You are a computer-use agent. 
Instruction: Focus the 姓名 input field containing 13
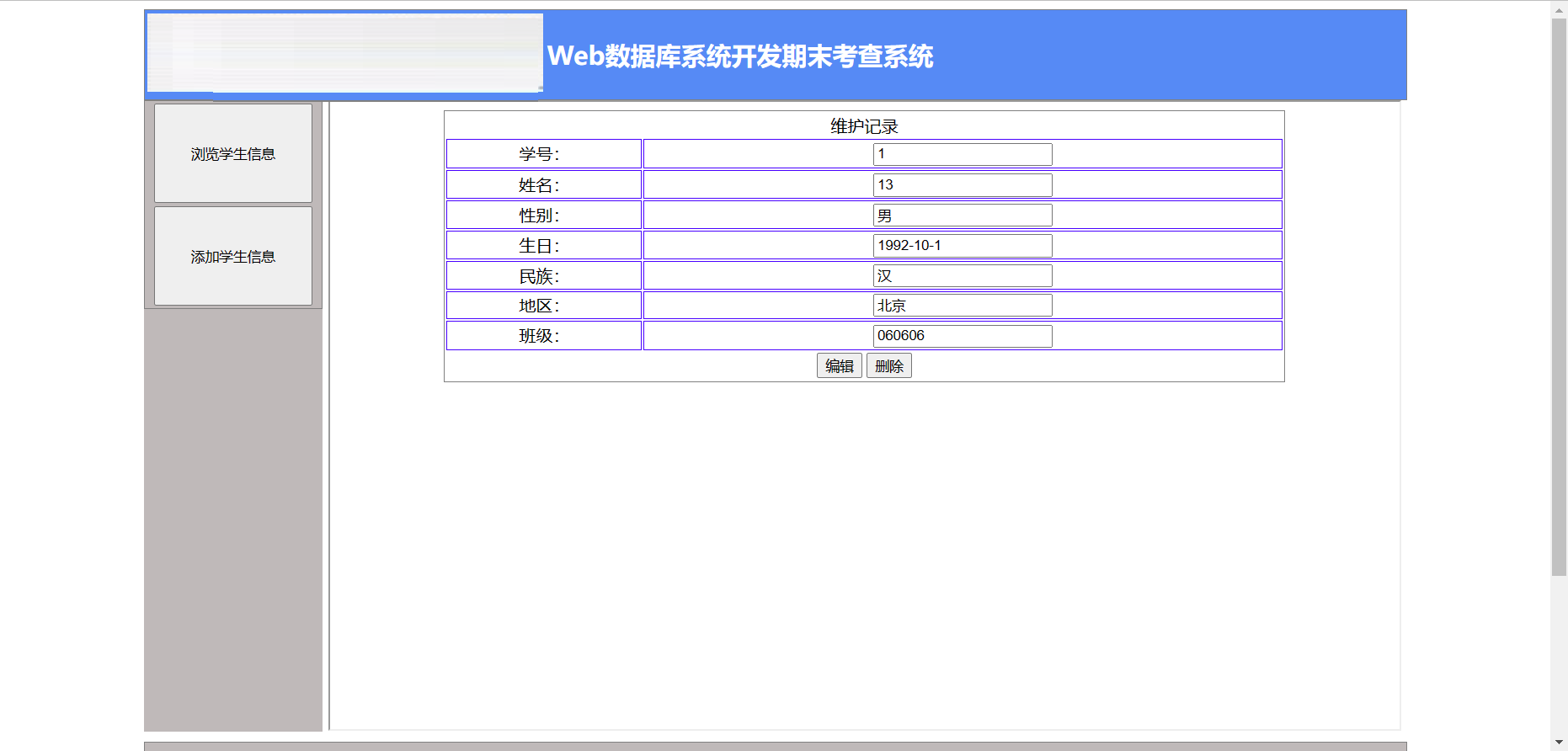963,184
